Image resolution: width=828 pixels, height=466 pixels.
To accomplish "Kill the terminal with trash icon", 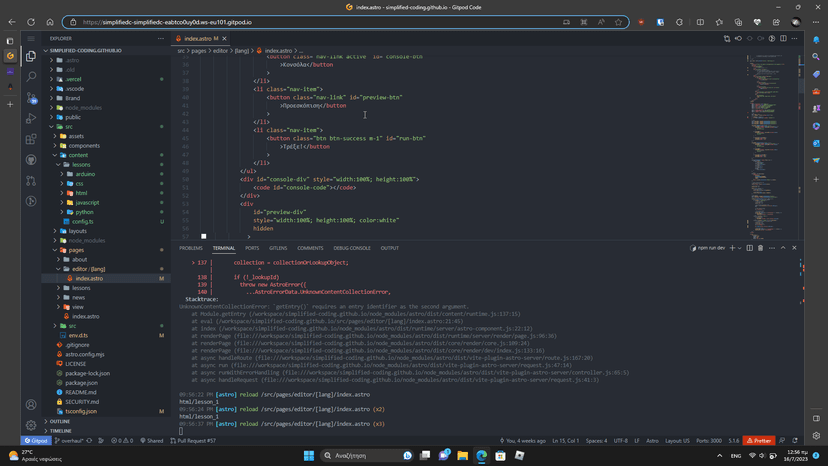I will (x=760, y=248).
